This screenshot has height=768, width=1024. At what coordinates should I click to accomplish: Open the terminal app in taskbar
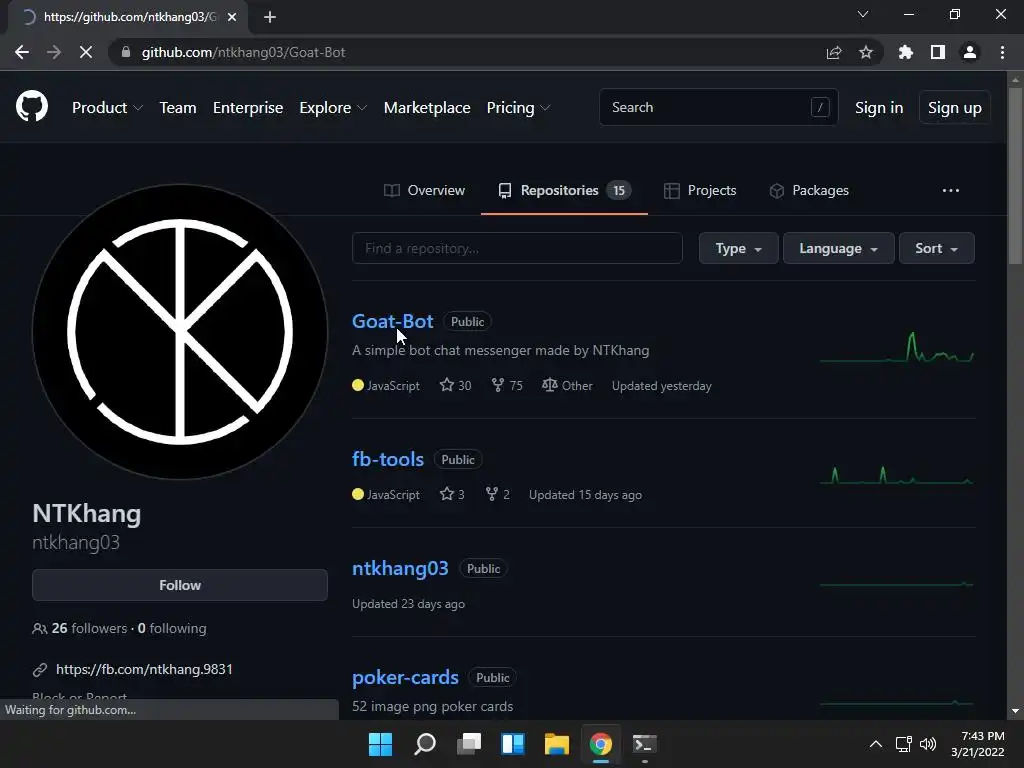pos(645,744)
